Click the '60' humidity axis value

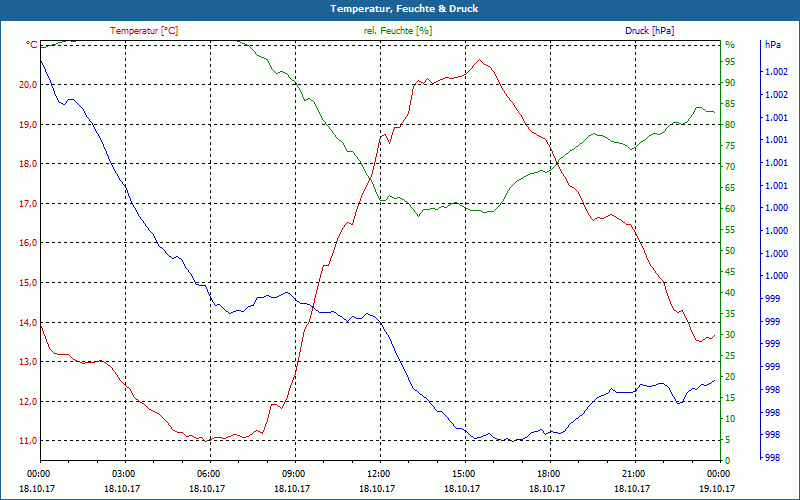pos(730,209)
